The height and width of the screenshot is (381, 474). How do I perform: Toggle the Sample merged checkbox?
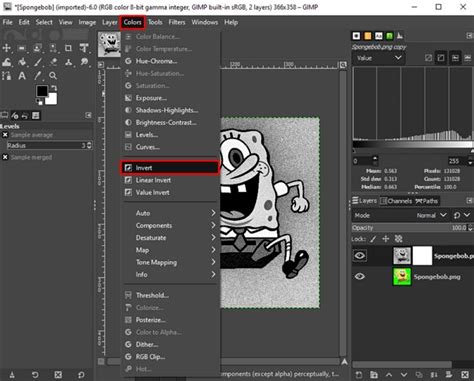5,157
